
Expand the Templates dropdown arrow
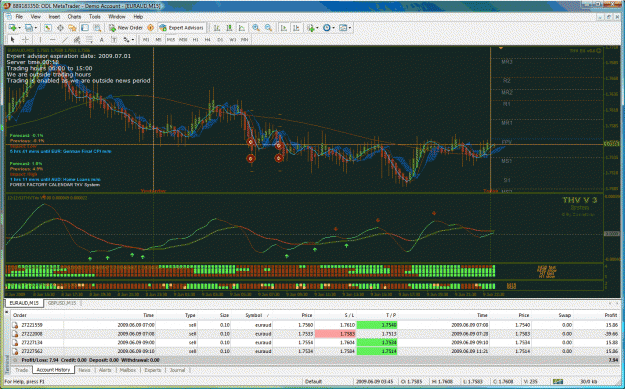coord(350,28)
